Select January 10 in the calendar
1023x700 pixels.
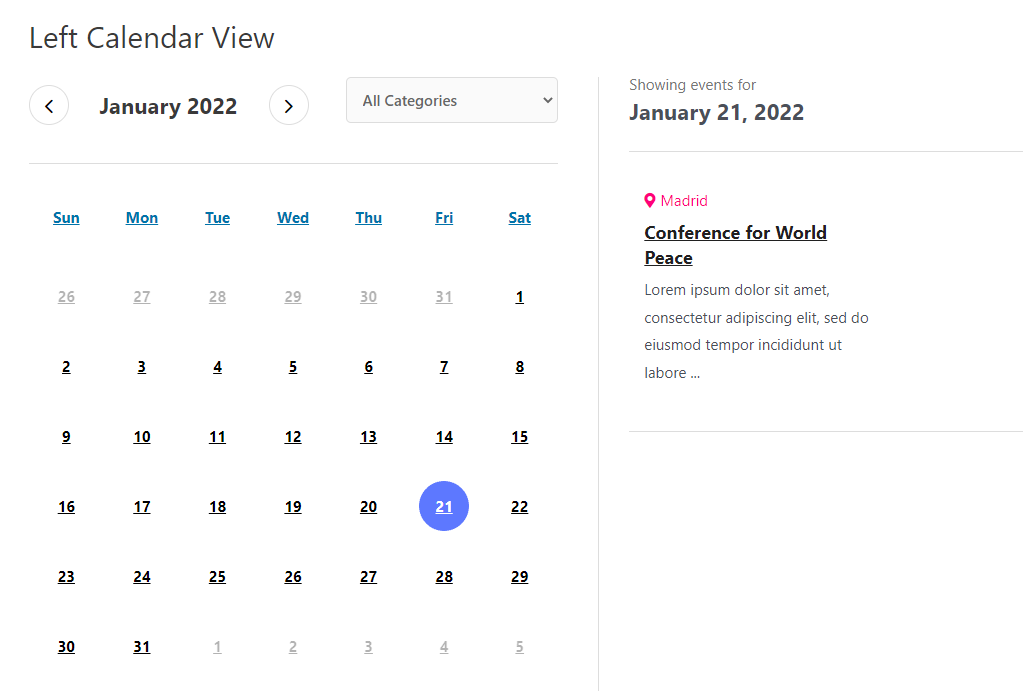pyautogui.click(x=142, y=437)
